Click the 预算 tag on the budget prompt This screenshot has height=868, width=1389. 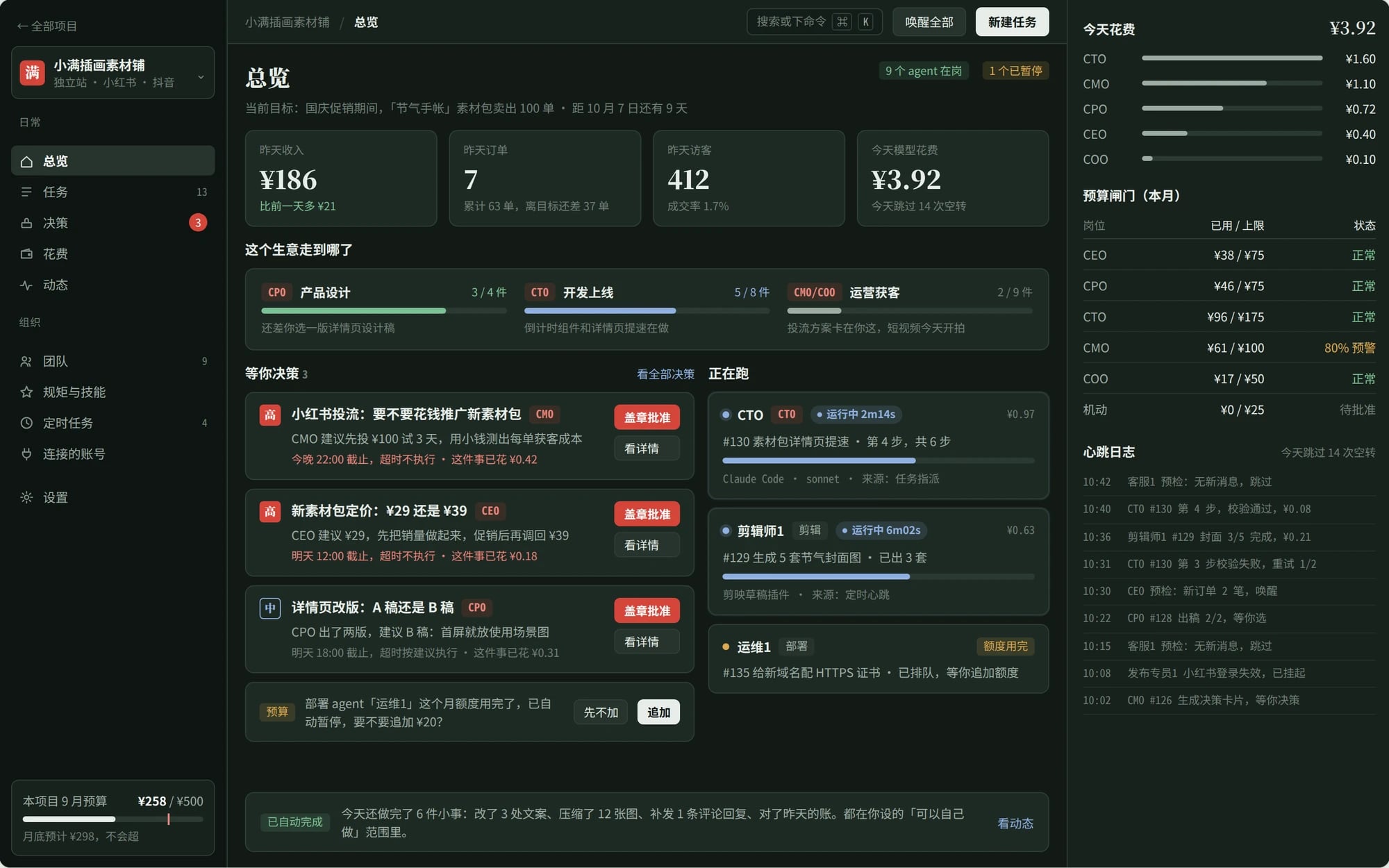click(277, 712)
